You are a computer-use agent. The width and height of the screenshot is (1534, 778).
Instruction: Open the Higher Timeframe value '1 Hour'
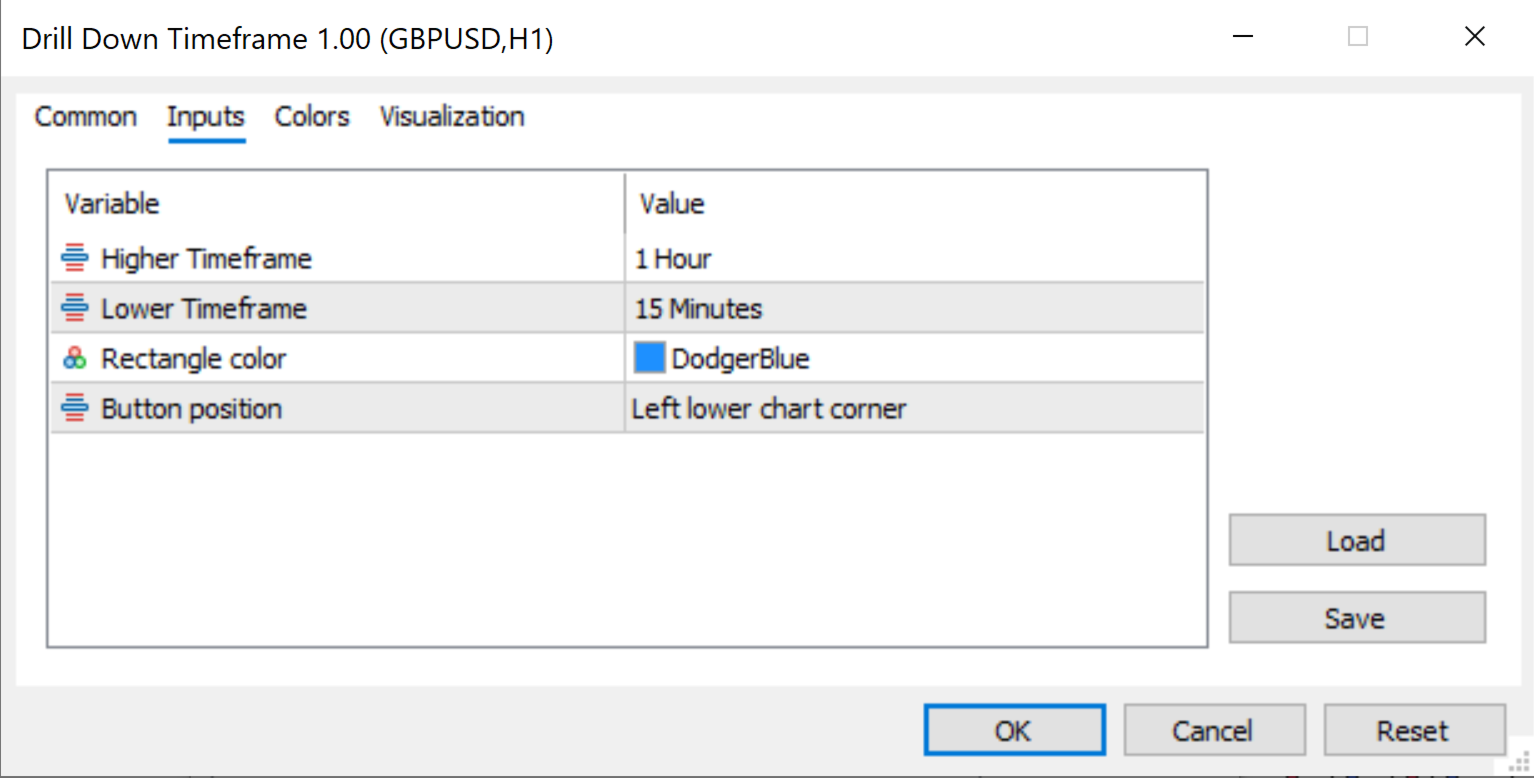(673, 259)
